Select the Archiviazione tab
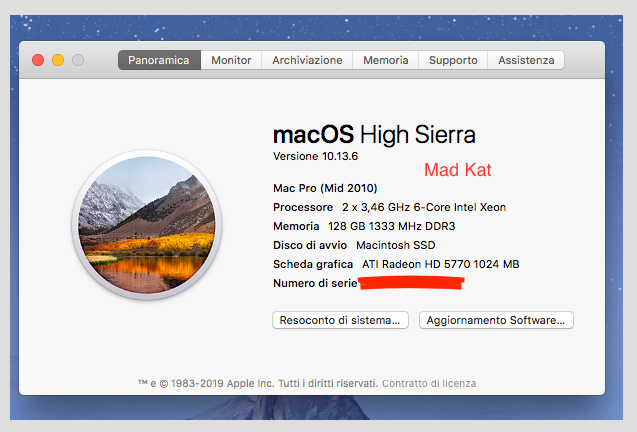The width and height of the screenshot is (637, 432). [x=307, y=60]
